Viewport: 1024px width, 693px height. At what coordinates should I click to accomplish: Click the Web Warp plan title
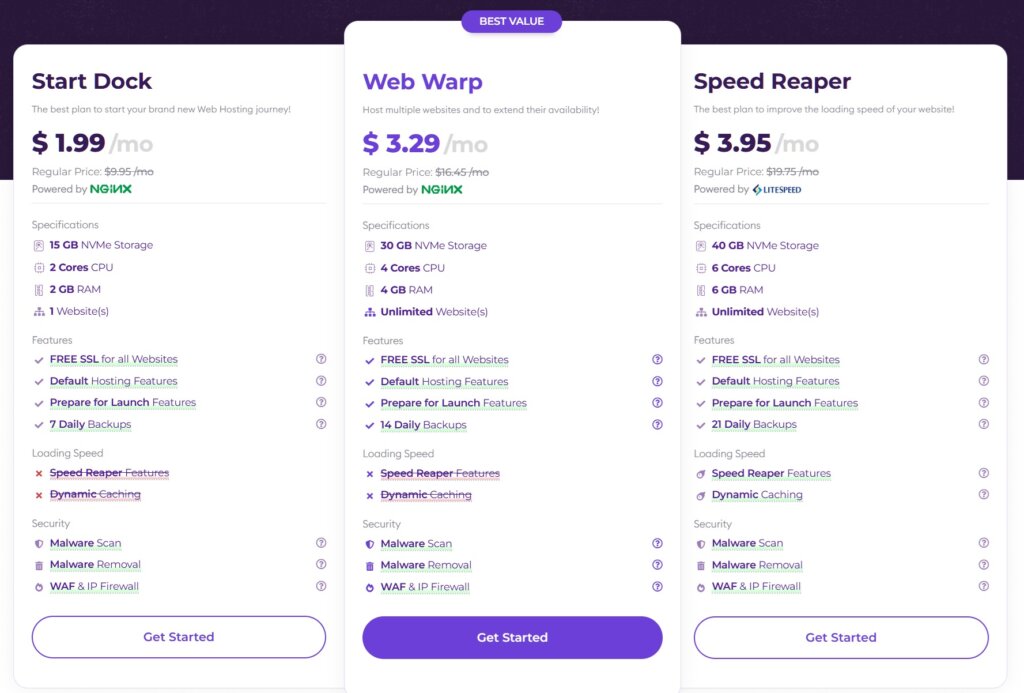pyautogui.click(x=422, y=82)
